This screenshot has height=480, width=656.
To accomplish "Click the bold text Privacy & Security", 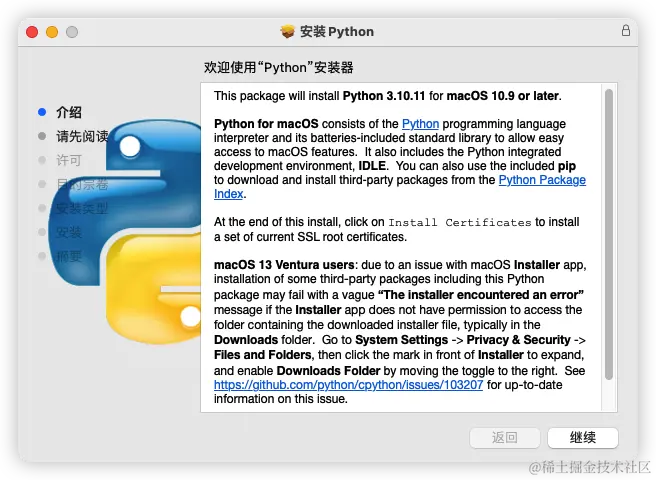I will coord(518,340).
